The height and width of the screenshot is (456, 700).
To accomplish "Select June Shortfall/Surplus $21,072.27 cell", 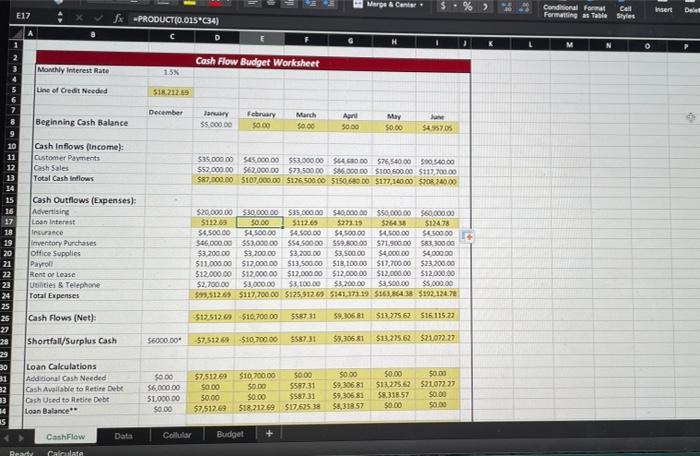I will 438,338.
